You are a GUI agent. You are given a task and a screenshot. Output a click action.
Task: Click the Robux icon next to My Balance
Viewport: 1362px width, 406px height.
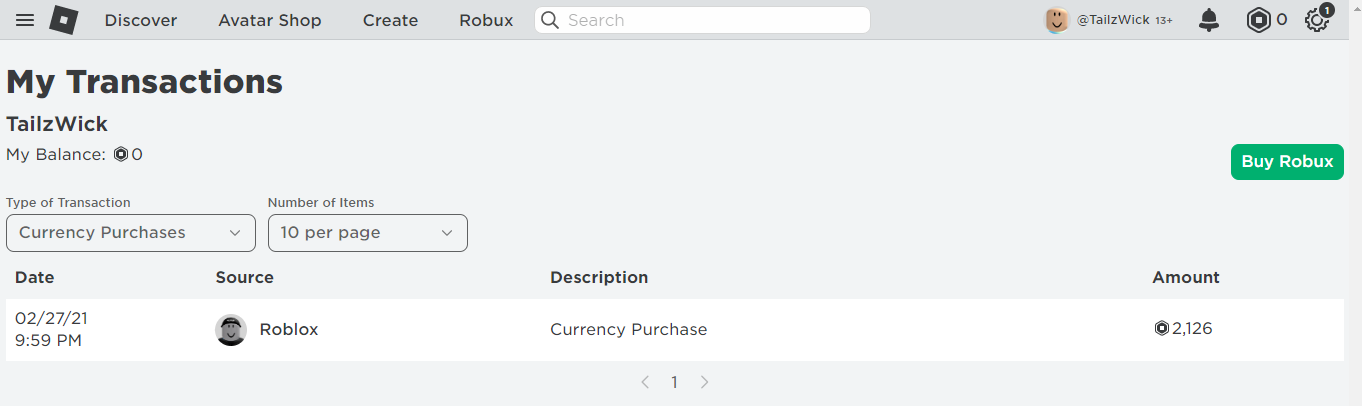pyautogui.click(x=121, y=154)
